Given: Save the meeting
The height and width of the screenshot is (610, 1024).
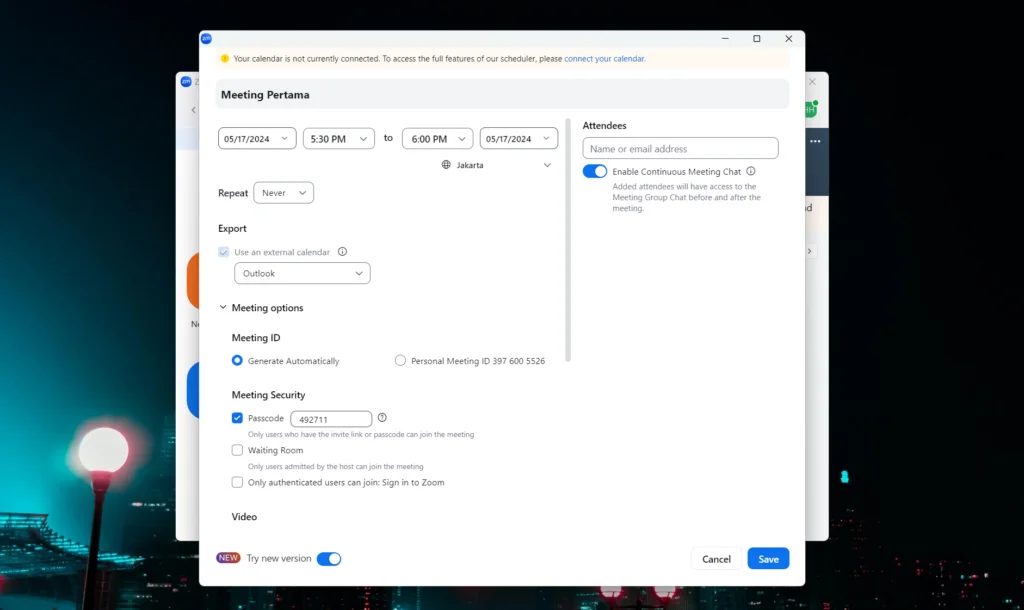Looking at the screenshot, I should 768,559.
